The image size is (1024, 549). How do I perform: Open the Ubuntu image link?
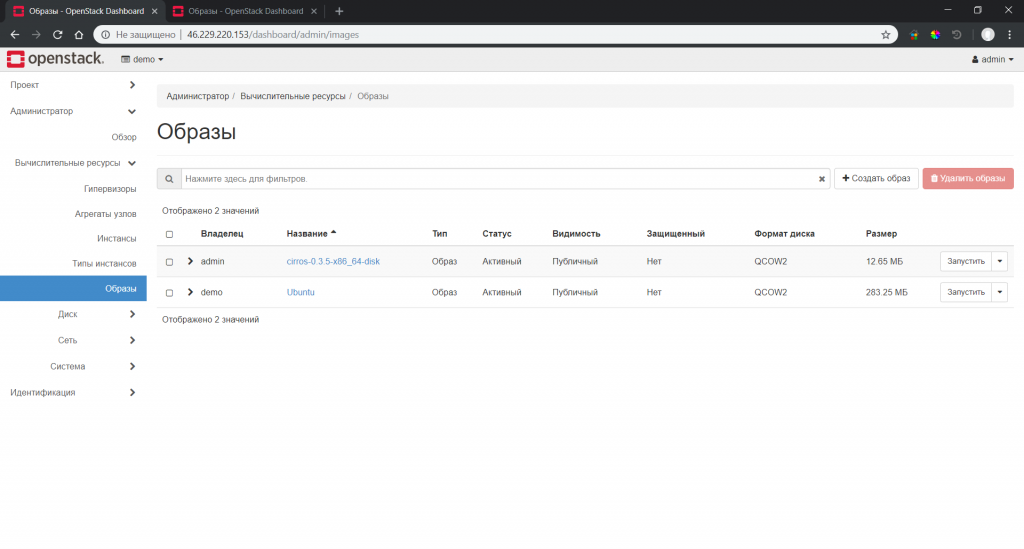(x=300, y=292)
